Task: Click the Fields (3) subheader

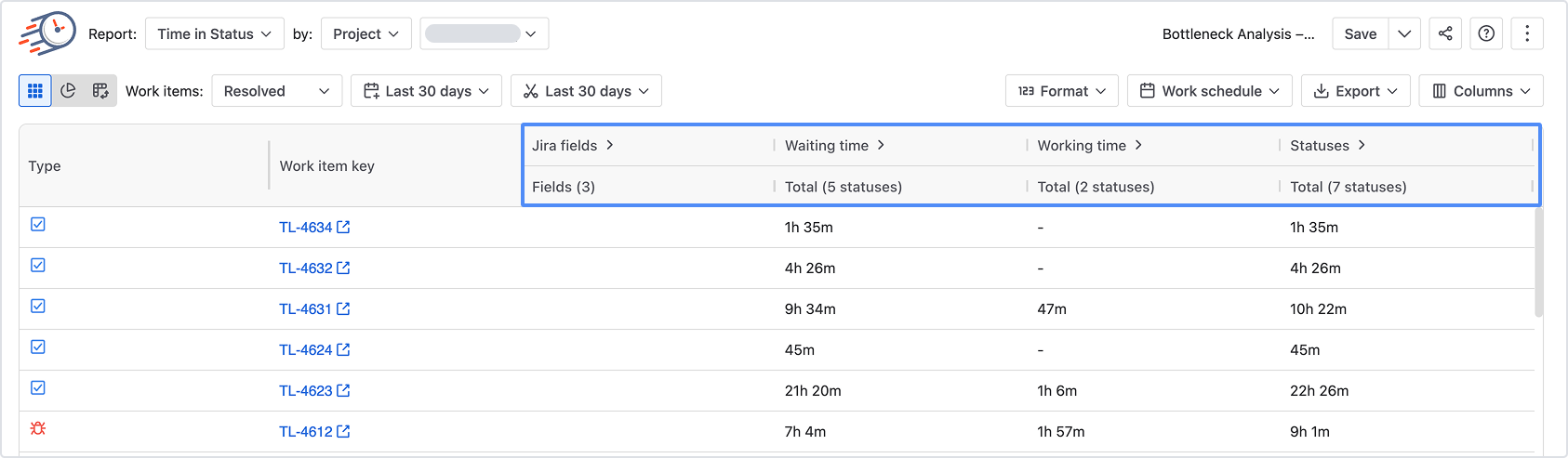Action: coord(564,187)
